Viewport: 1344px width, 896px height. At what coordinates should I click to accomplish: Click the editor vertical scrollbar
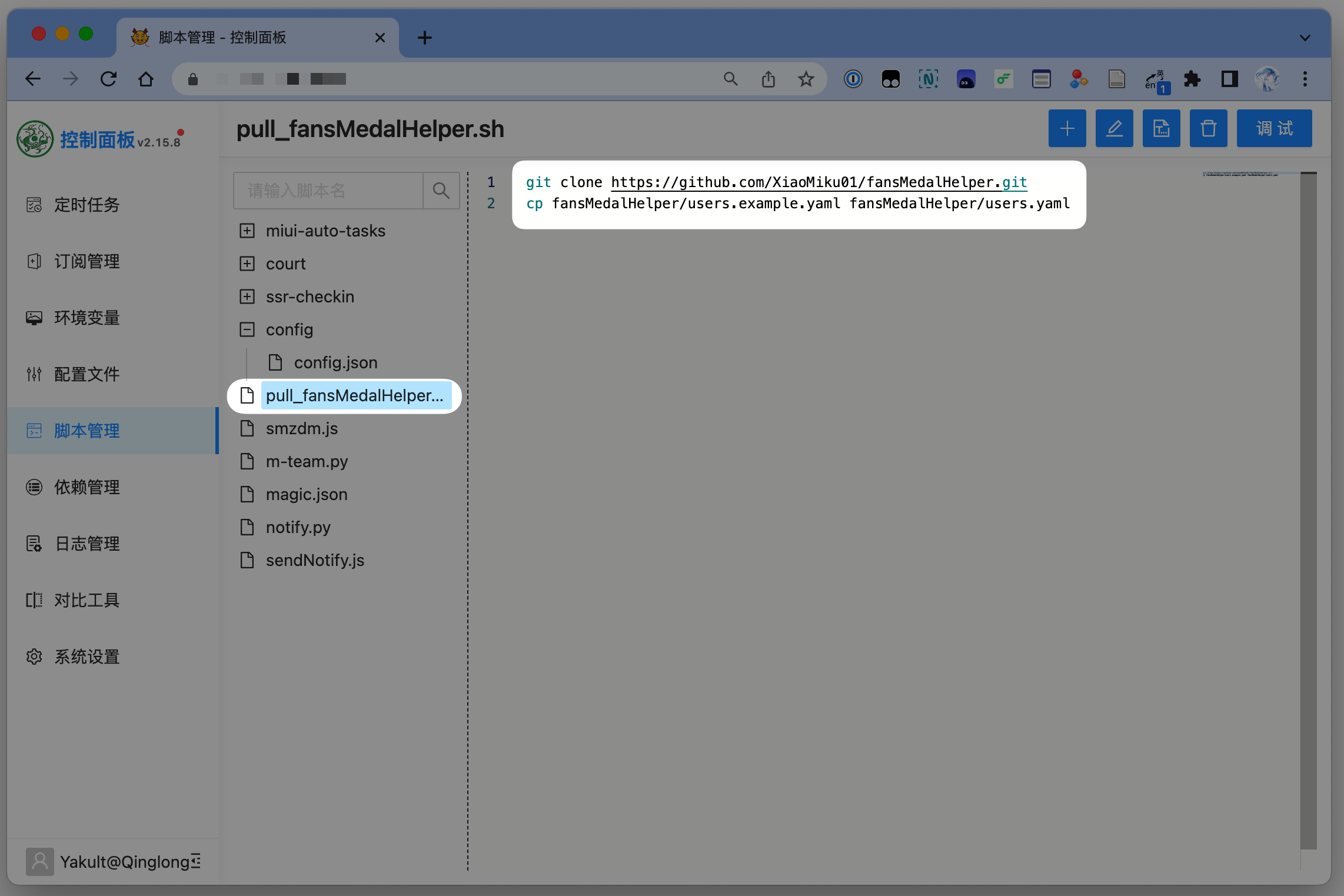1308,511
